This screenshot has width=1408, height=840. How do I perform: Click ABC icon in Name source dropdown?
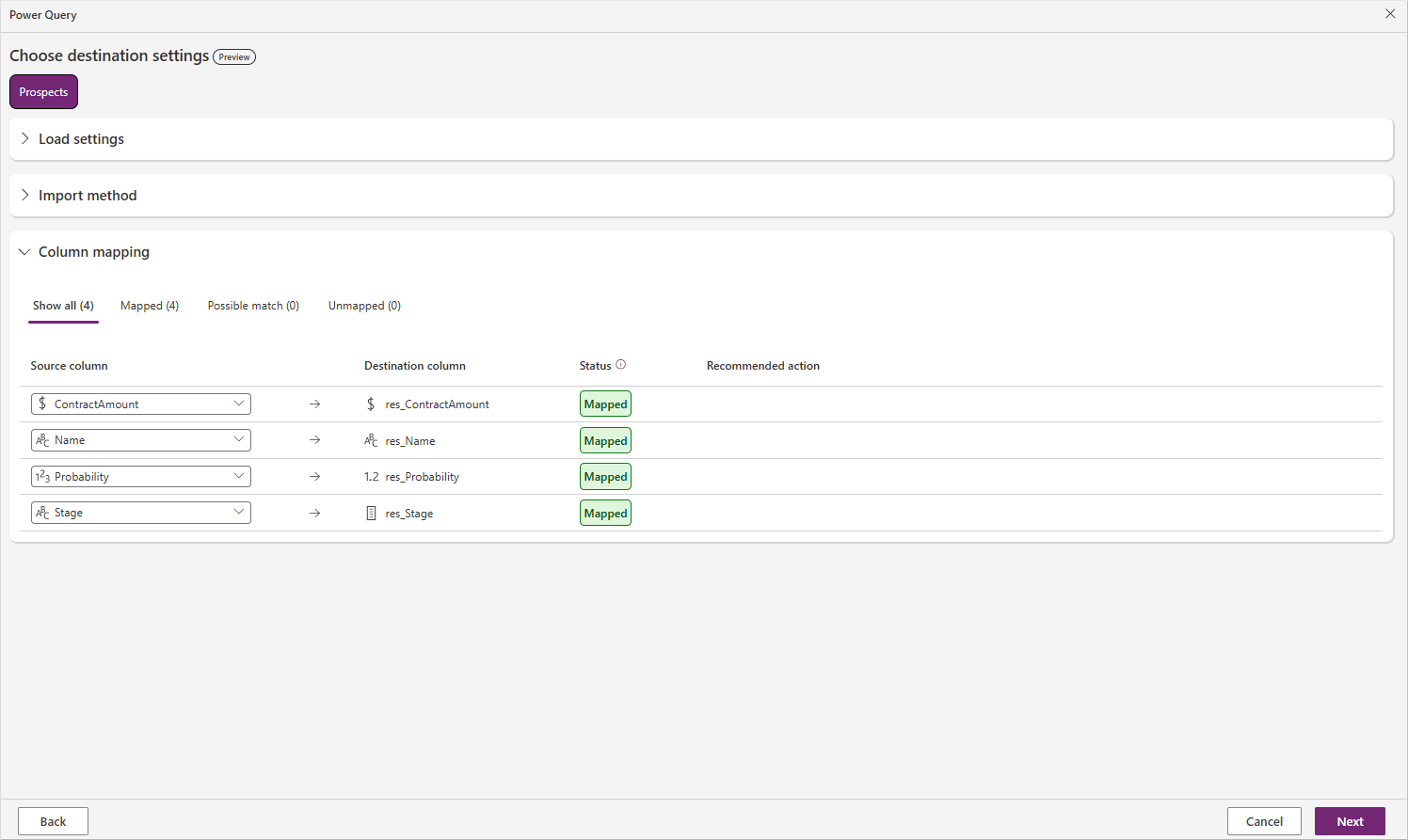(x=42, y=440)
